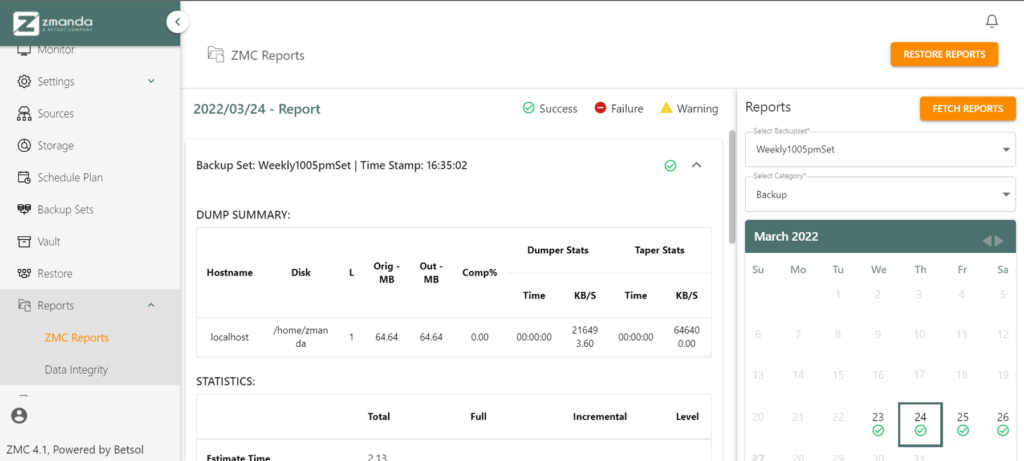Open Data Integrity reports page
Screen dimensions: 1024x461
point(76,370)
